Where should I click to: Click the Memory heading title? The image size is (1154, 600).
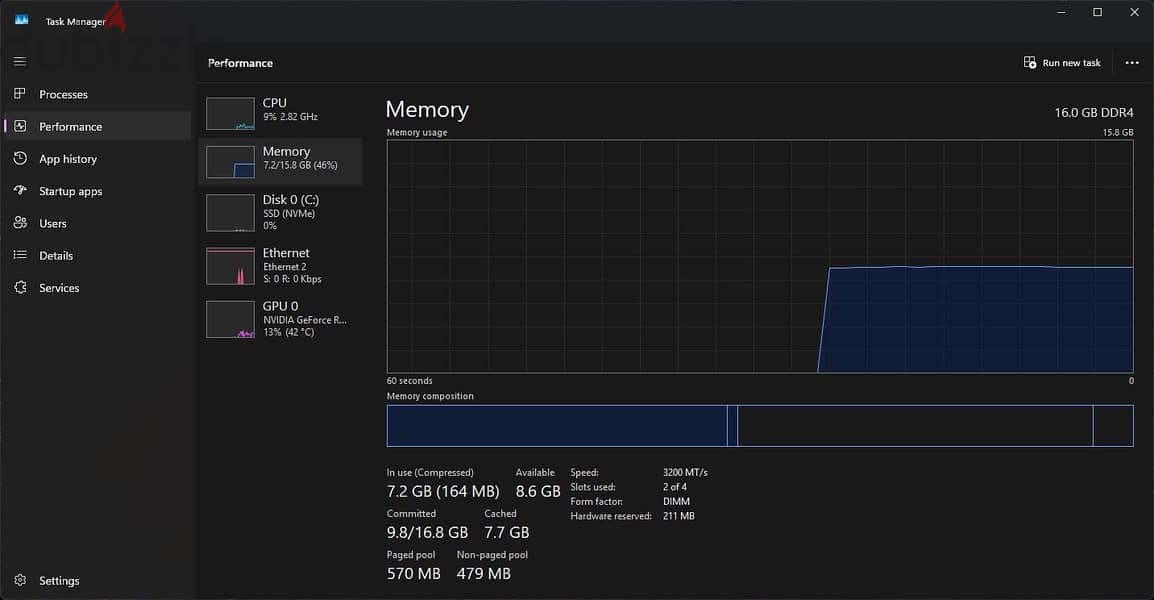[427, 109]
